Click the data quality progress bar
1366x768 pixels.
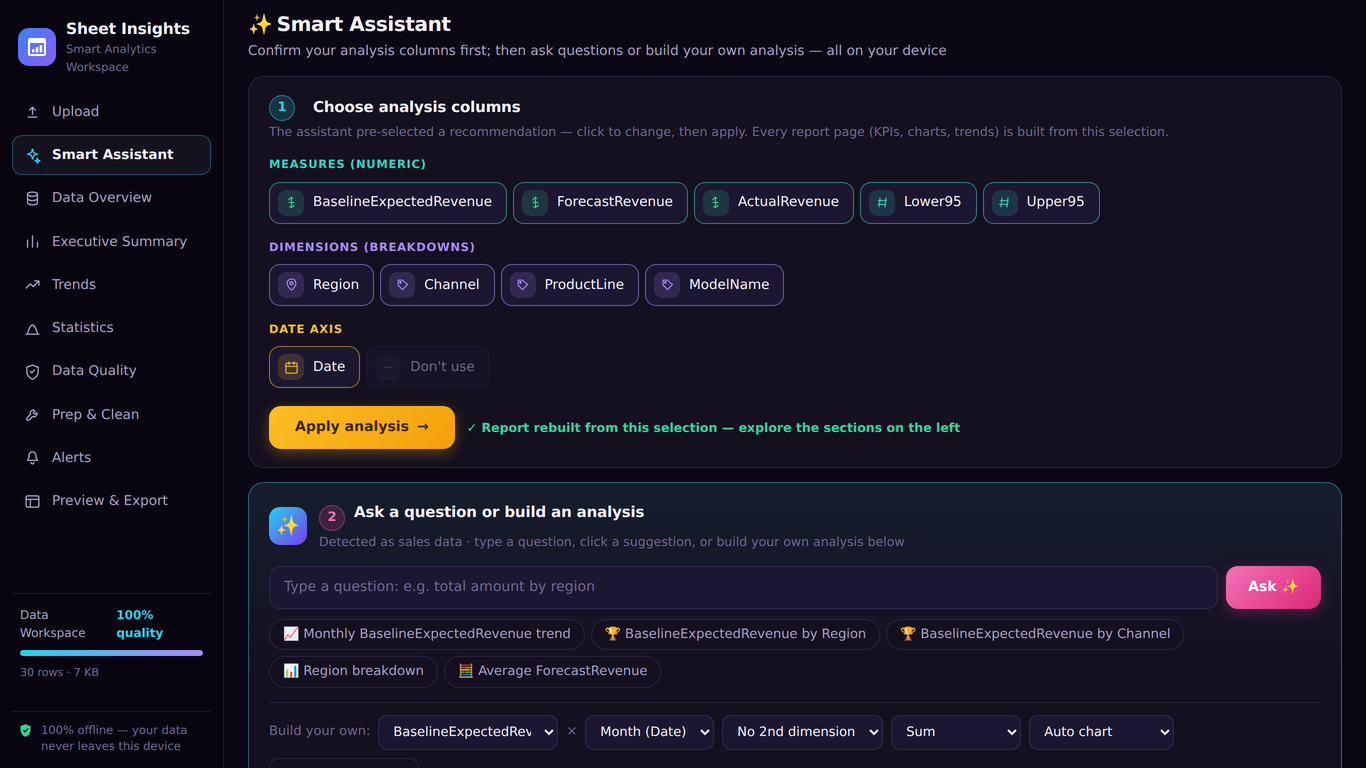(x=111, y=653)
